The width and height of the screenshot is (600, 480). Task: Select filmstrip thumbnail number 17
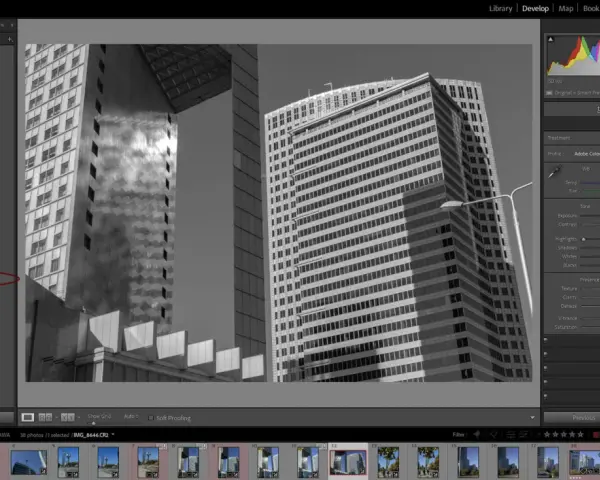(548, 462)
